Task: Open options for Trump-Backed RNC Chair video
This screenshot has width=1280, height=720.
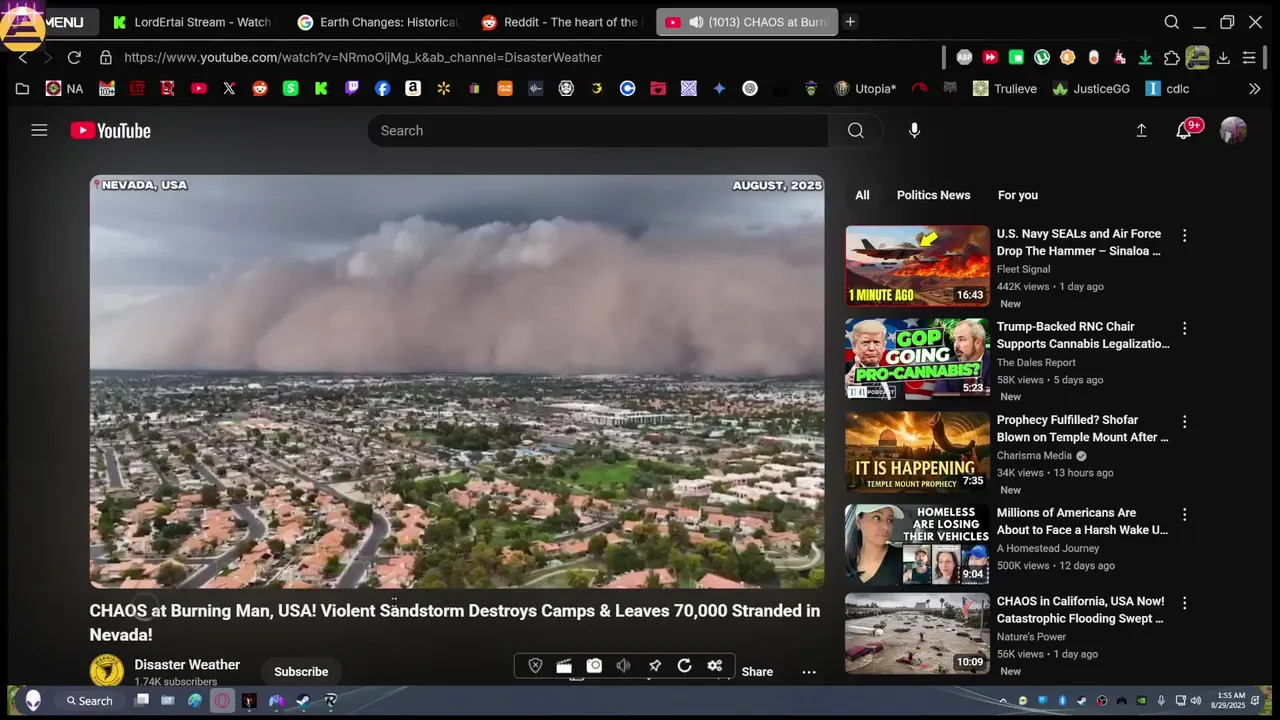Action: [x=1185, y=328]
